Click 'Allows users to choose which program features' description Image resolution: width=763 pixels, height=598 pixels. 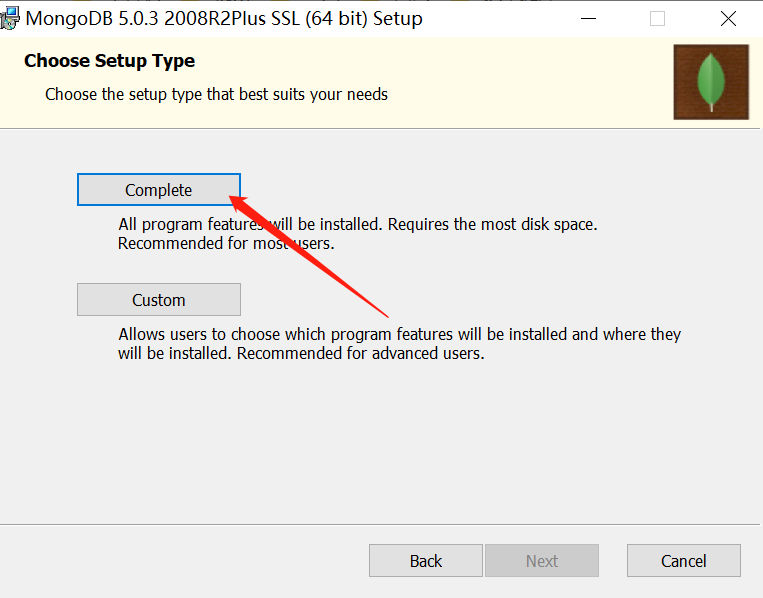click(400, 344)
